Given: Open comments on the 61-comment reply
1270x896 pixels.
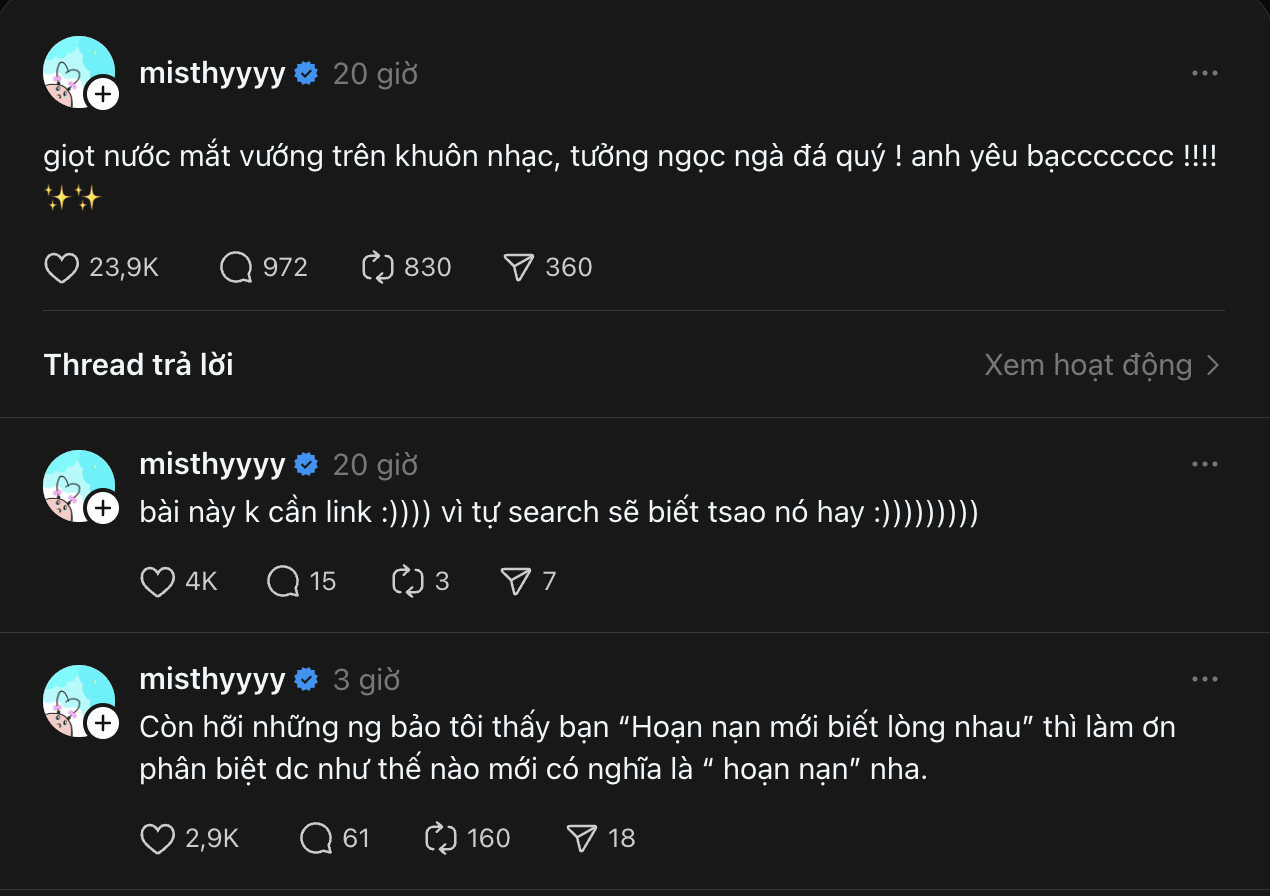Looking at the screenshot, I should point(317,838).
